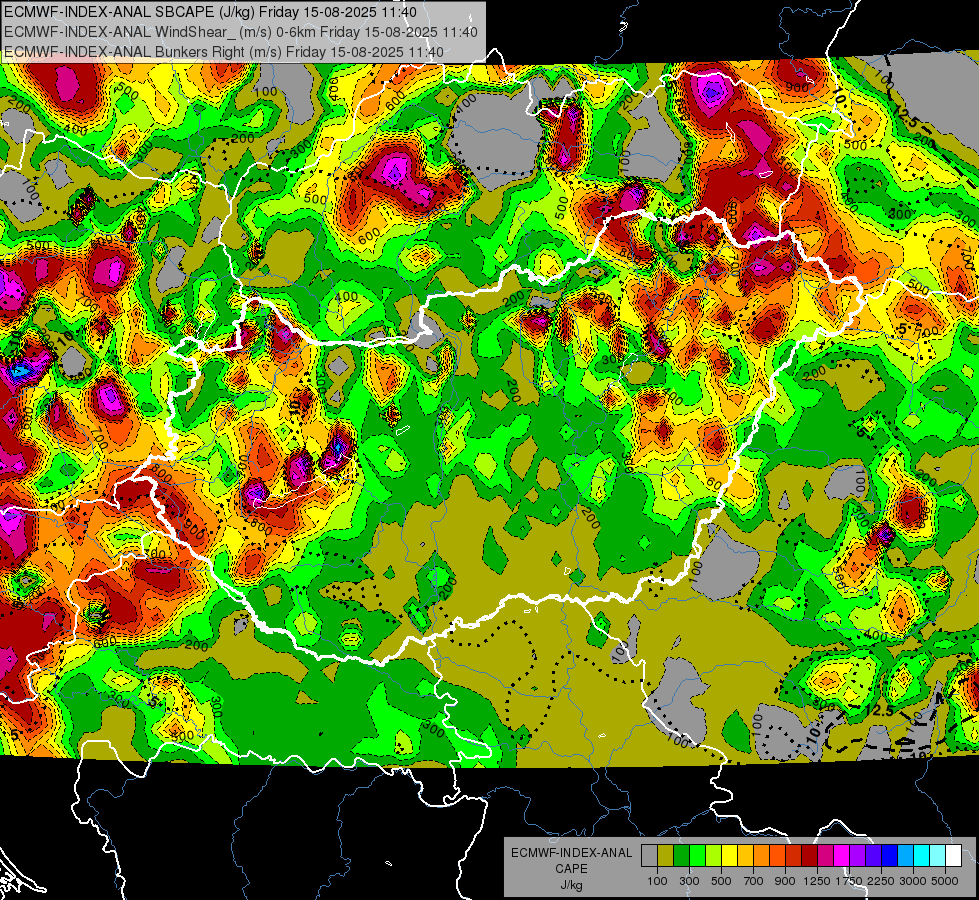Click the white swatch at legend end

953,856
